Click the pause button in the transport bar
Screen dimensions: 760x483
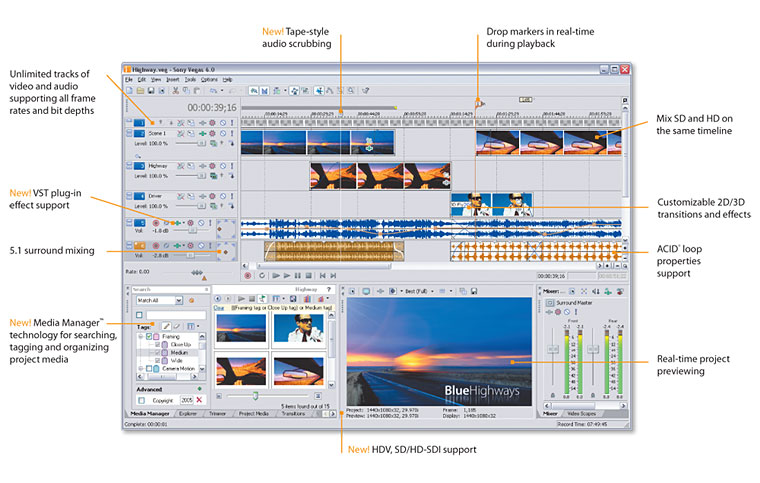tap(298, 276)
